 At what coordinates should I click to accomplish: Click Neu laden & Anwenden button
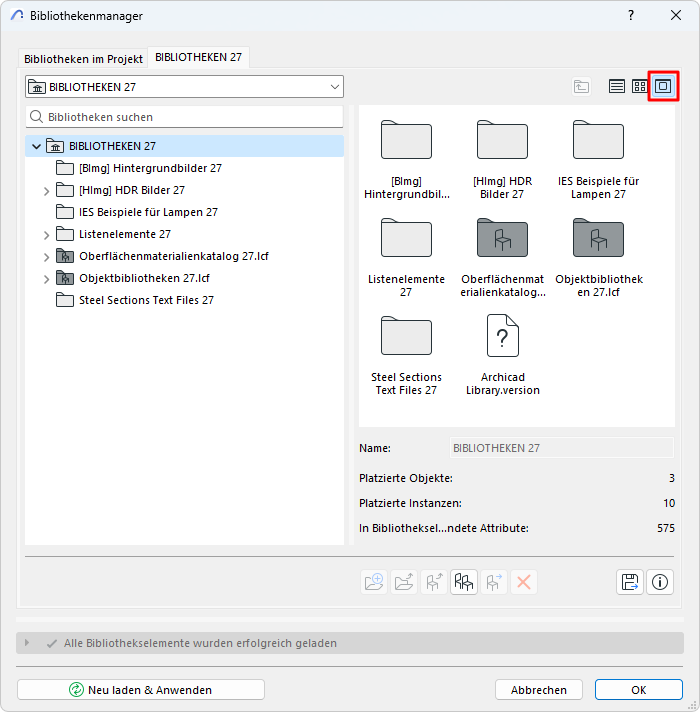(141, 690)
